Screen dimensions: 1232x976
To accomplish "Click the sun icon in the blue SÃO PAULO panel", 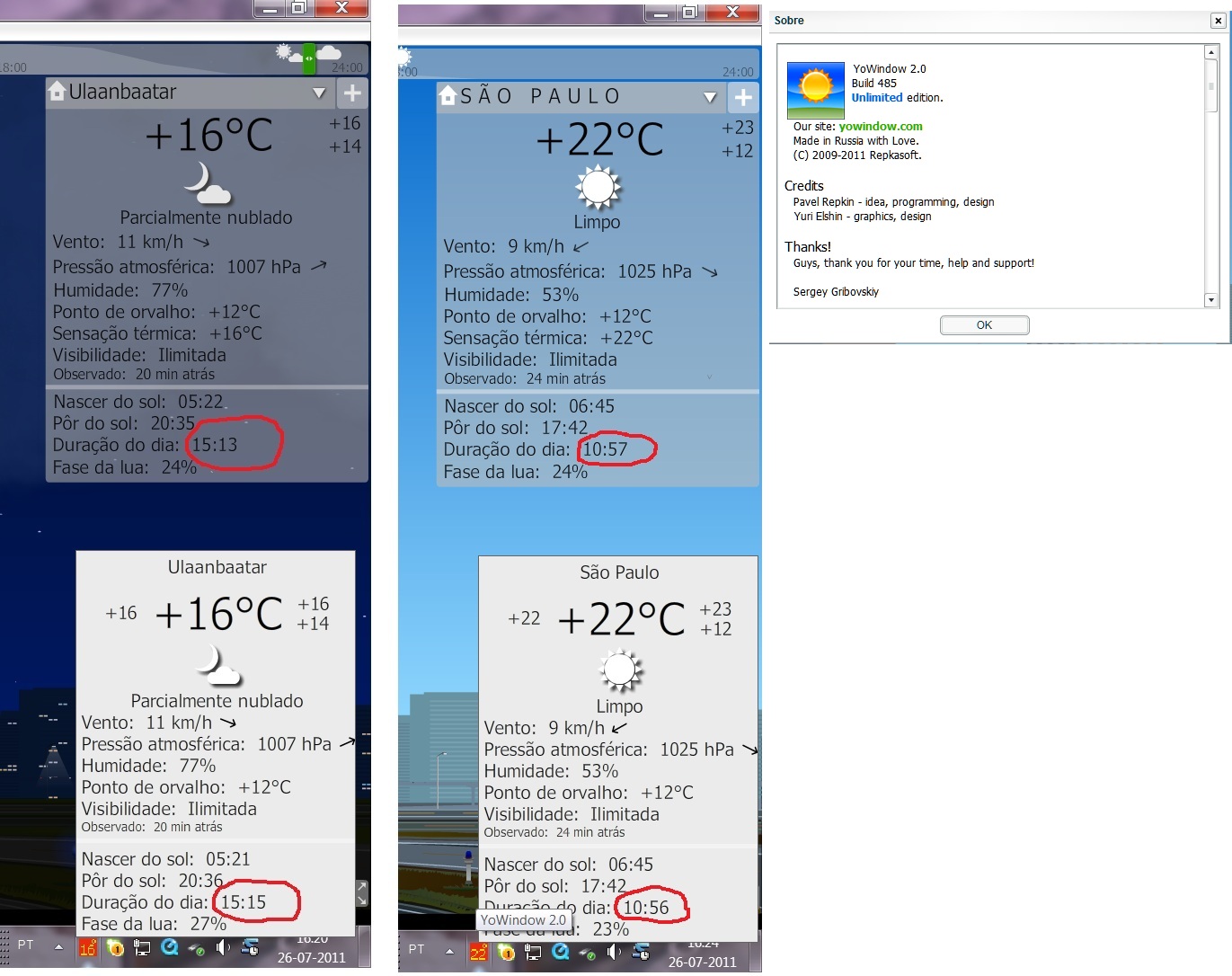I will (x=598, y=187).
